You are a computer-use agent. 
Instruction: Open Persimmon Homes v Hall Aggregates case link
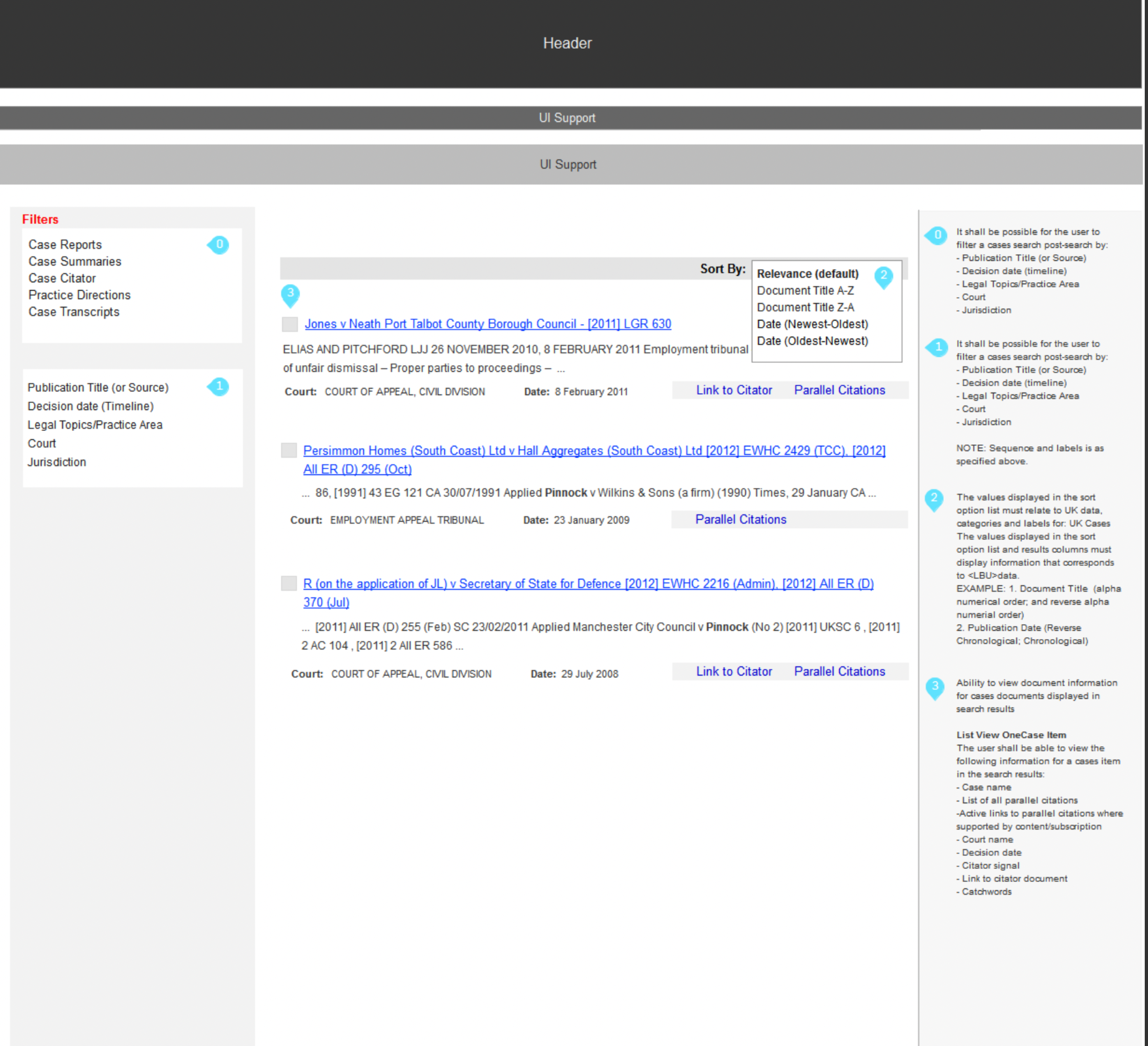pos(594,460)
